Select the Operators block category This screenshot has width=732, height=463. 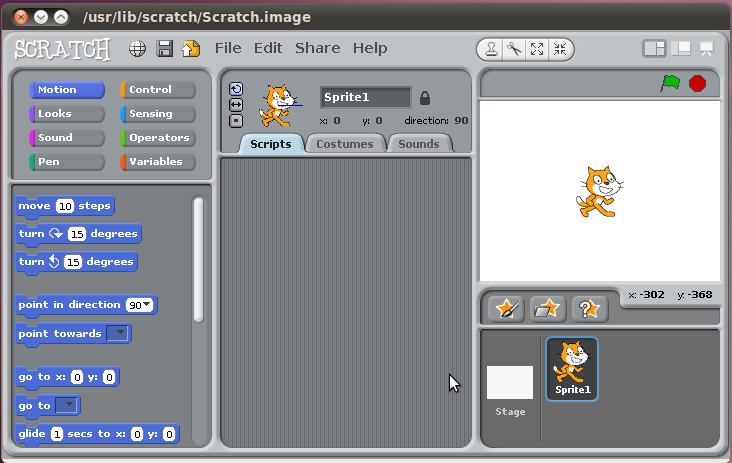(158, 138)
